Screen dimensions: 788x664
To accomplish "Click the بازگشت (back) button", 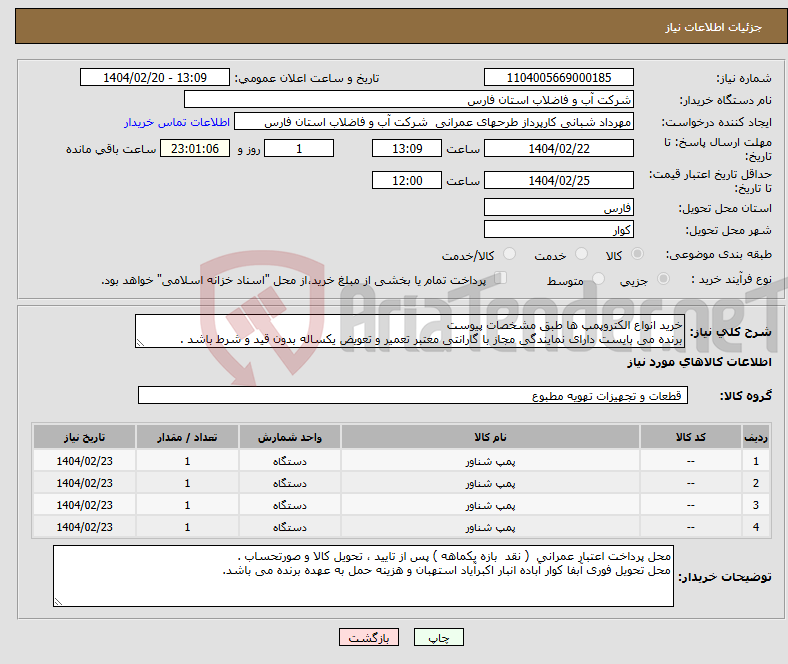I will point(369,637).
